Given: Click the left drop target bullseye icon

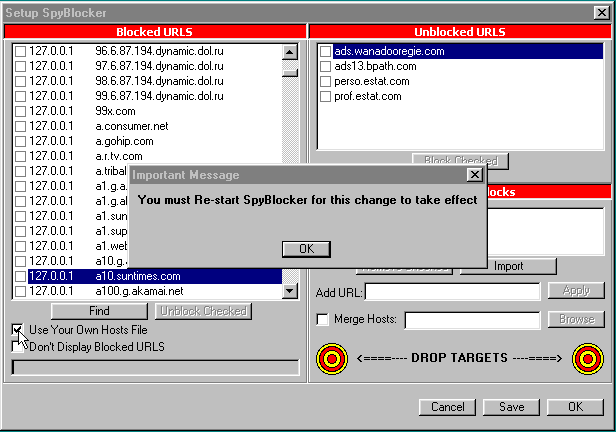Looking at the screenshot, I should pyautogui.click(x=332, y=359).
